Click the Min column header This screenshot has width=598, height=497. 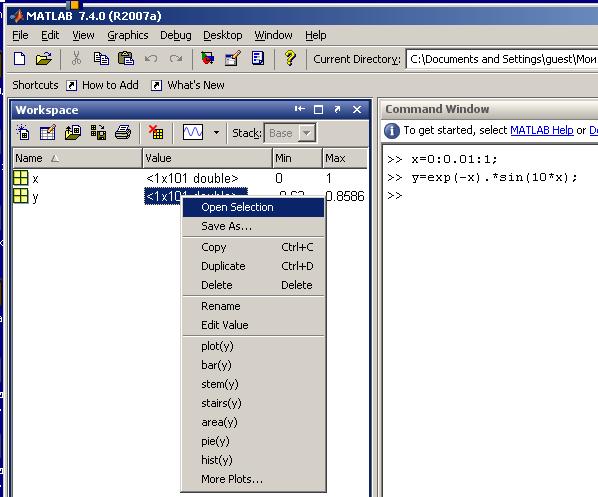[297, 158]
